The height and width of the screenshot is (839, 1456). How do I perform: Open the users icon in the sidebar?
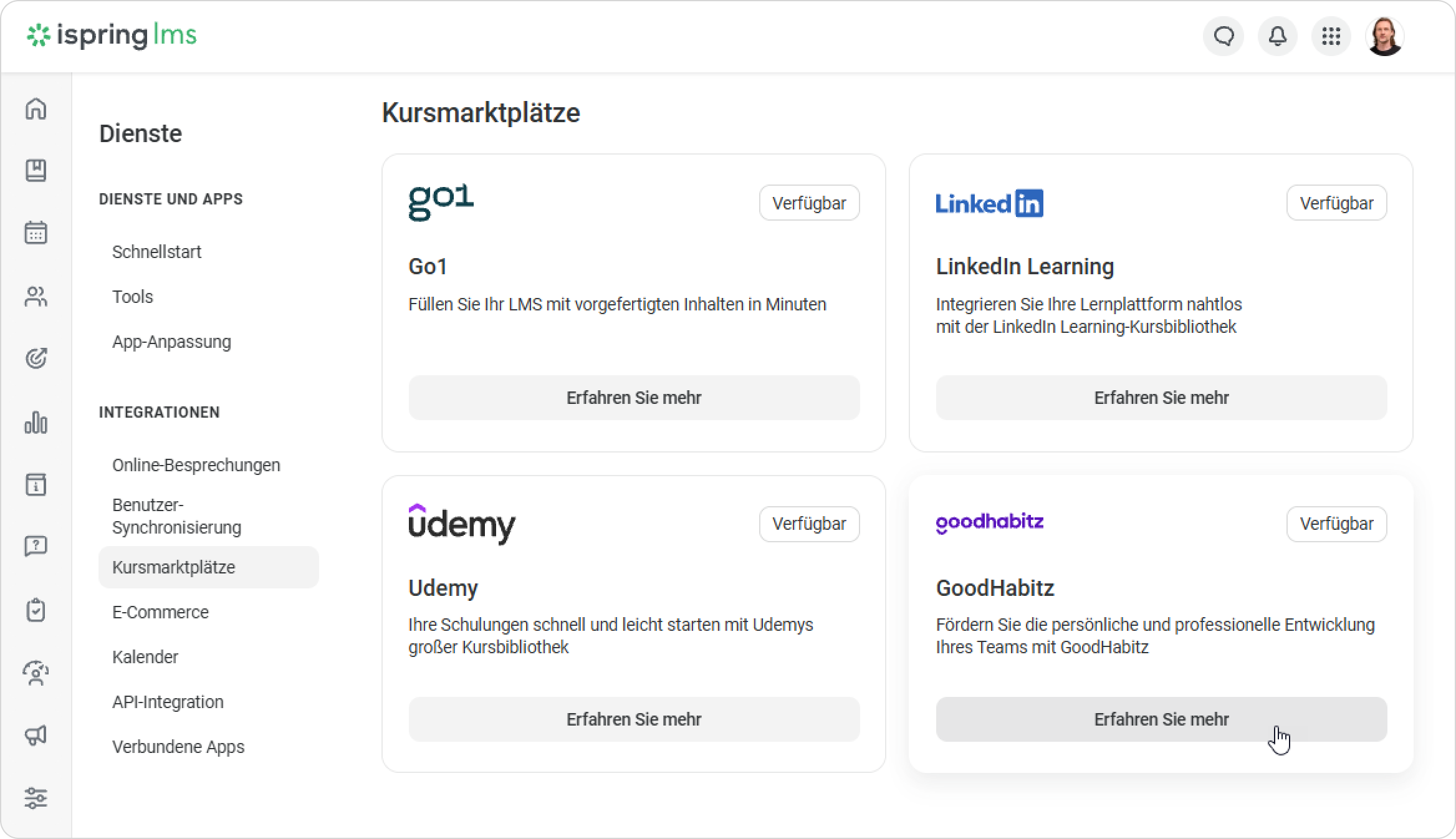(x=36, y=297)
